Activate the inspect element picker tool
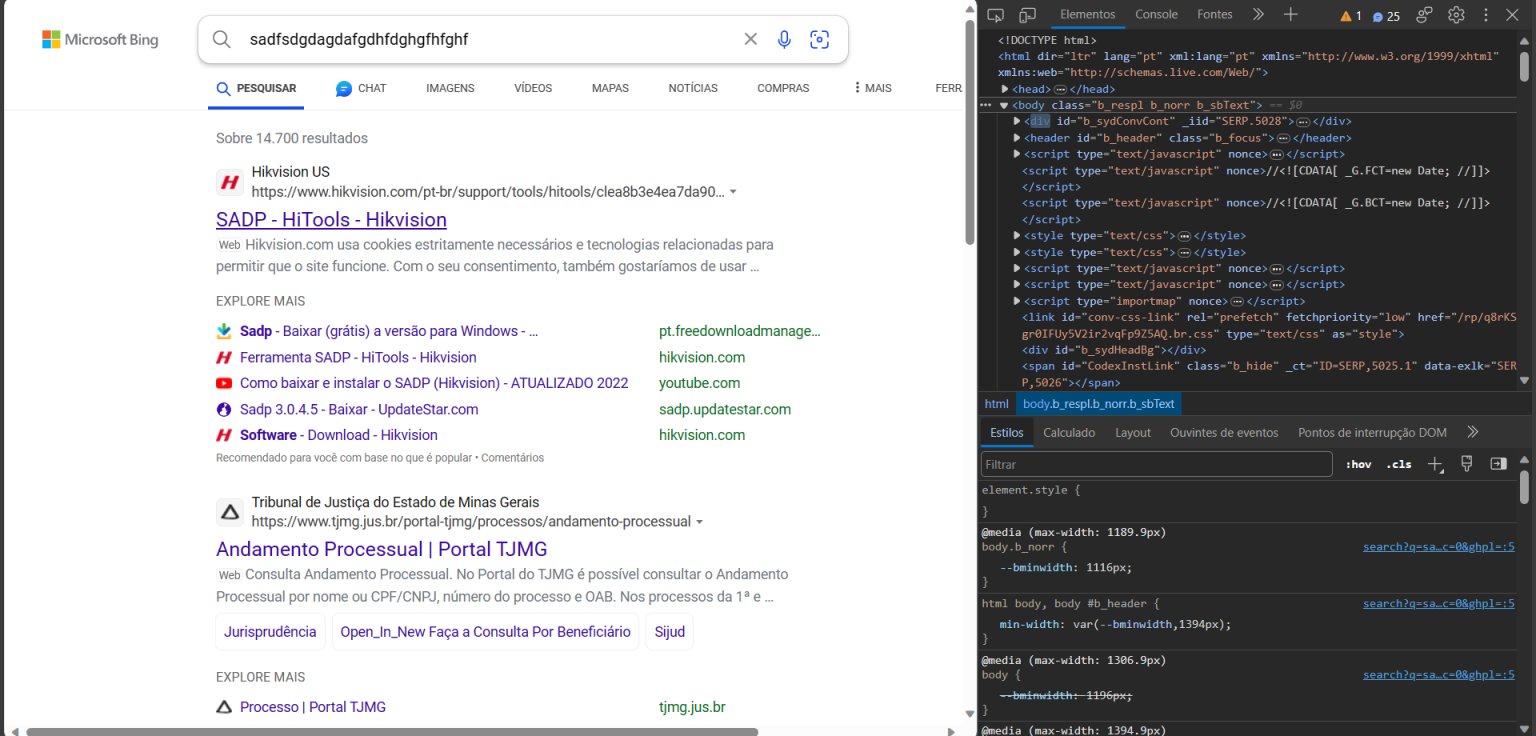 tap(995, 15)
